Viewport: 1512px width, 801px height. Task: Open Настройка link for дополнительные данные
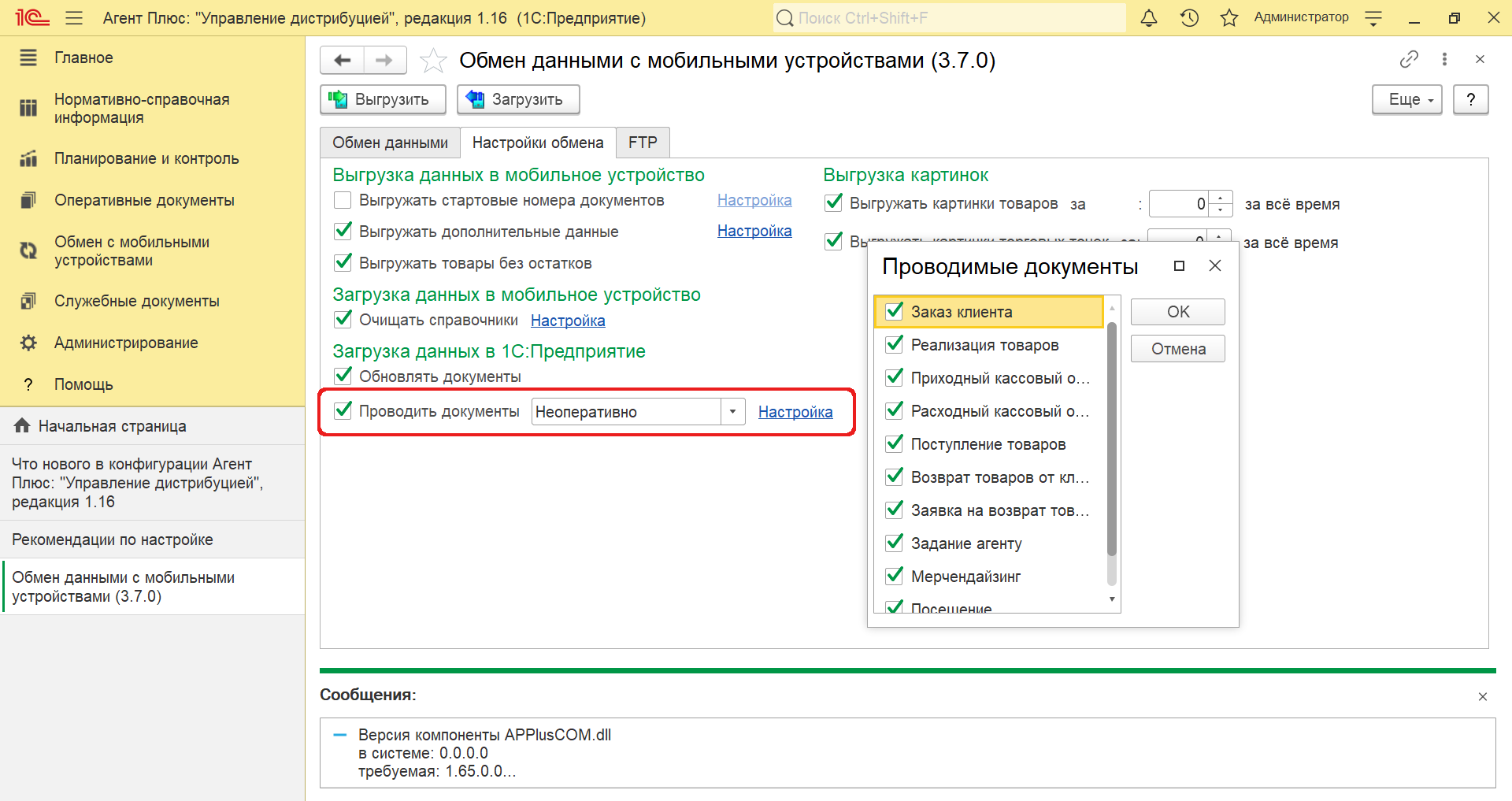click(x=754, y=231)
